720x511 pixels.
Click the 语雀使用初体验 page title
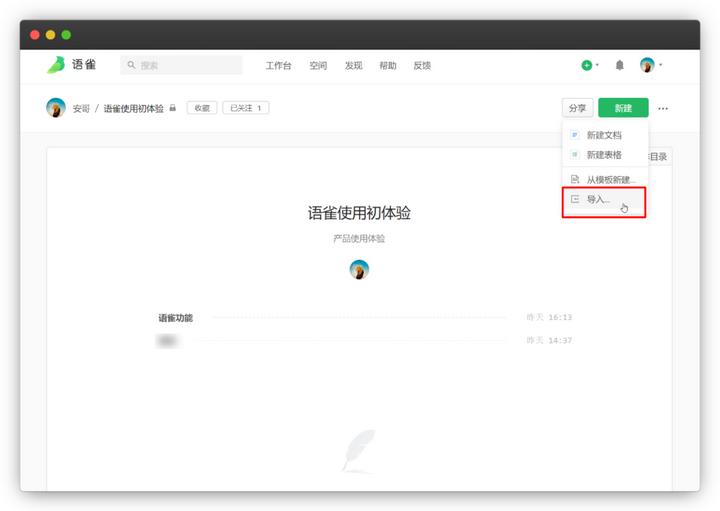click(x=359, y=213)
